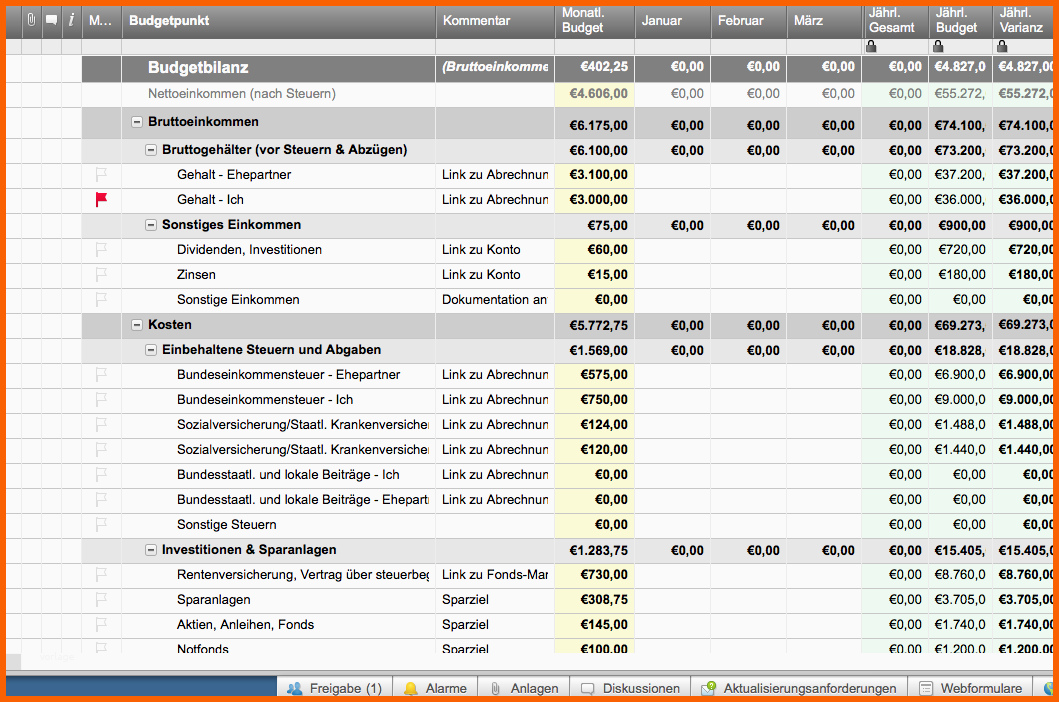
Task: Select the €1.569,00 Einbehaltene Steuern total
Action: [594, 351]
